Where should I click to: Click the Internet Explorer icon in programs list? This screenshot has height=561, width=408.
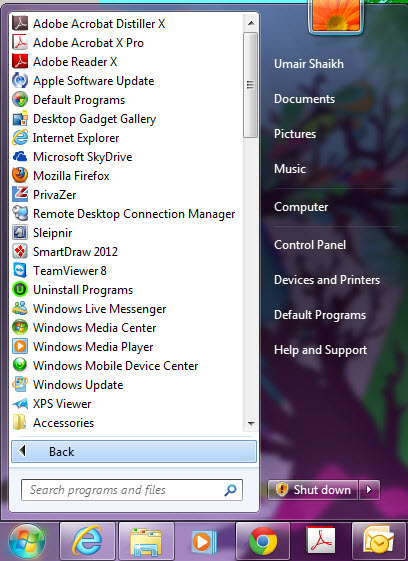[20, 138]
